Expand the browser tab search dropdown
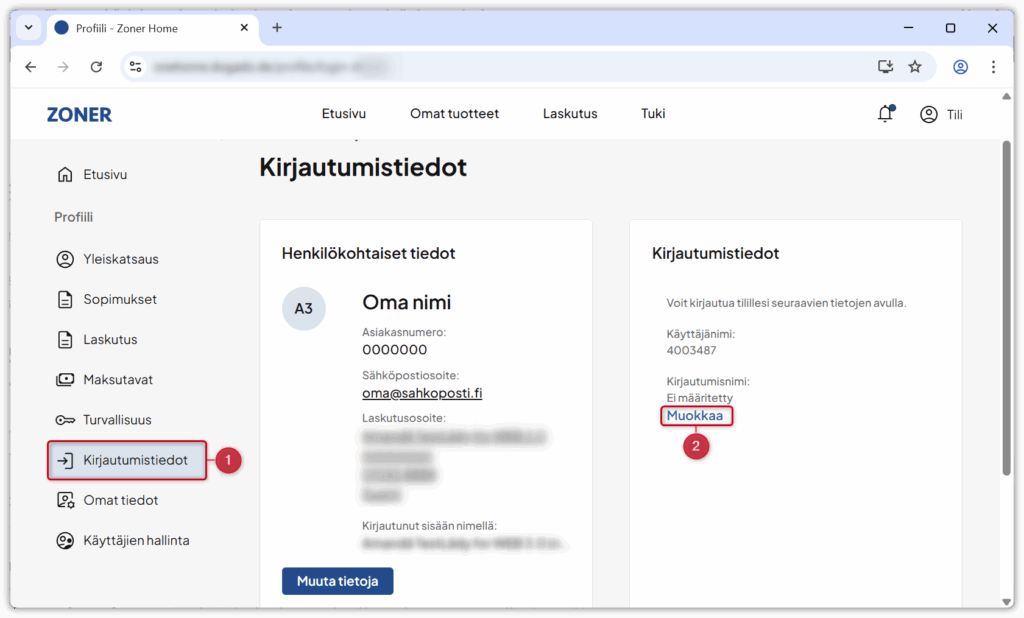Viewport: 1024px width, 618px height. coord(28,28)
